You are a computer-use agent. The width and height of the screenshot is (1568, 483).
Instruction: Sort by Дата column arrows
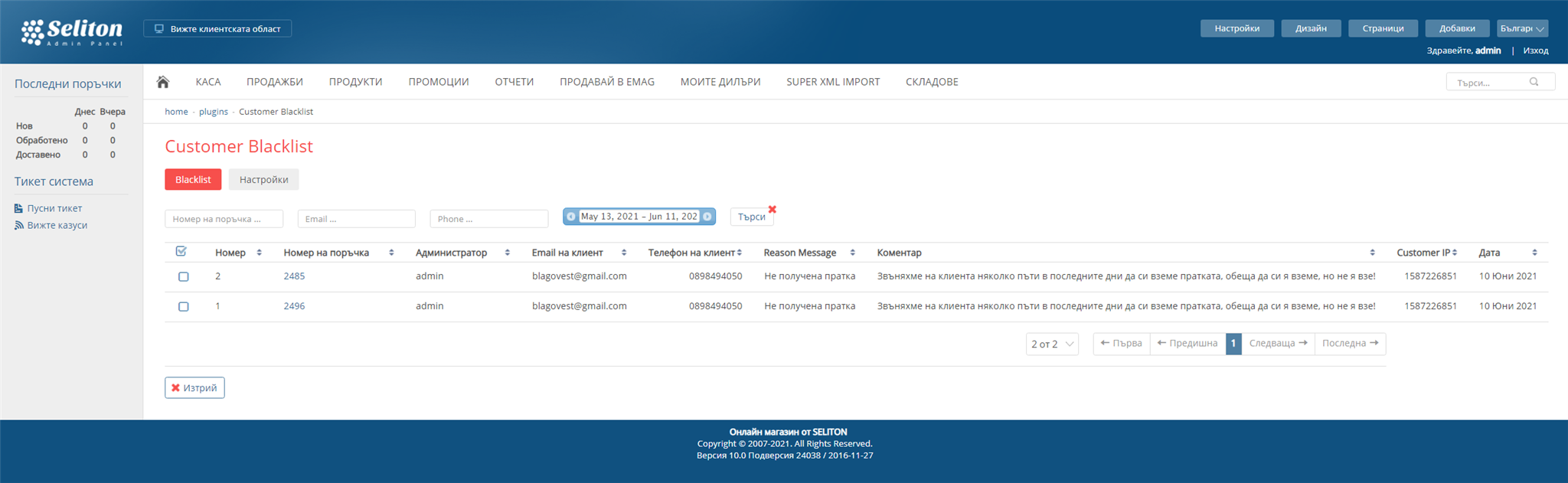1534,253
